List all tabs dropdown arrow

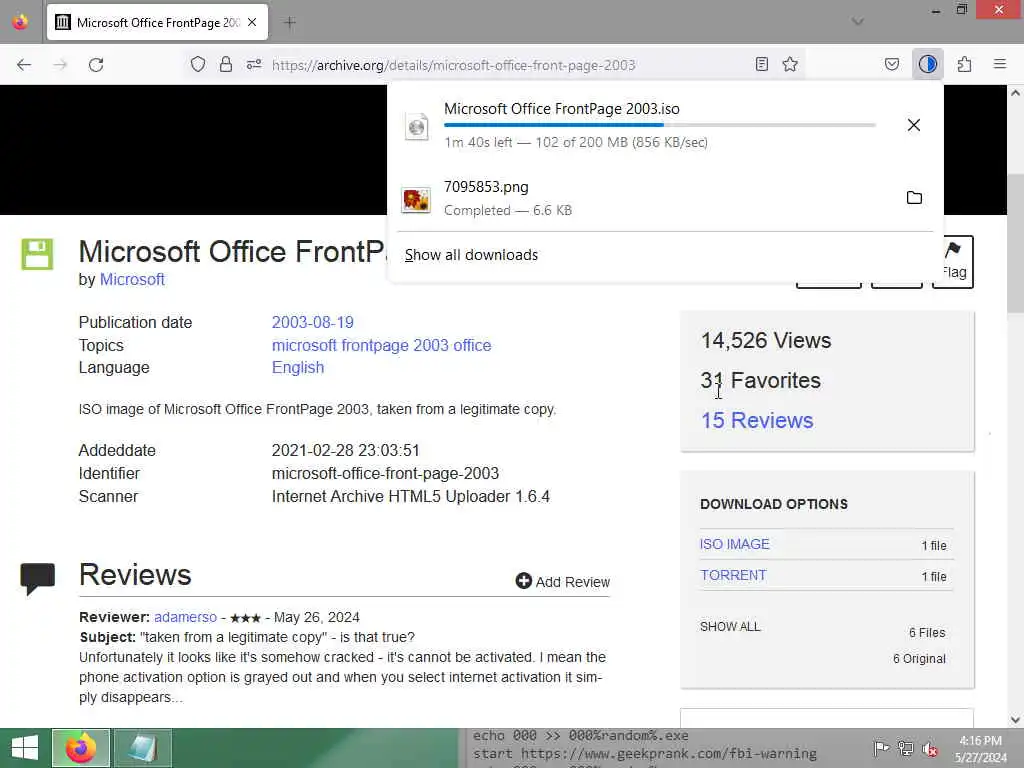tap(857, 22)
